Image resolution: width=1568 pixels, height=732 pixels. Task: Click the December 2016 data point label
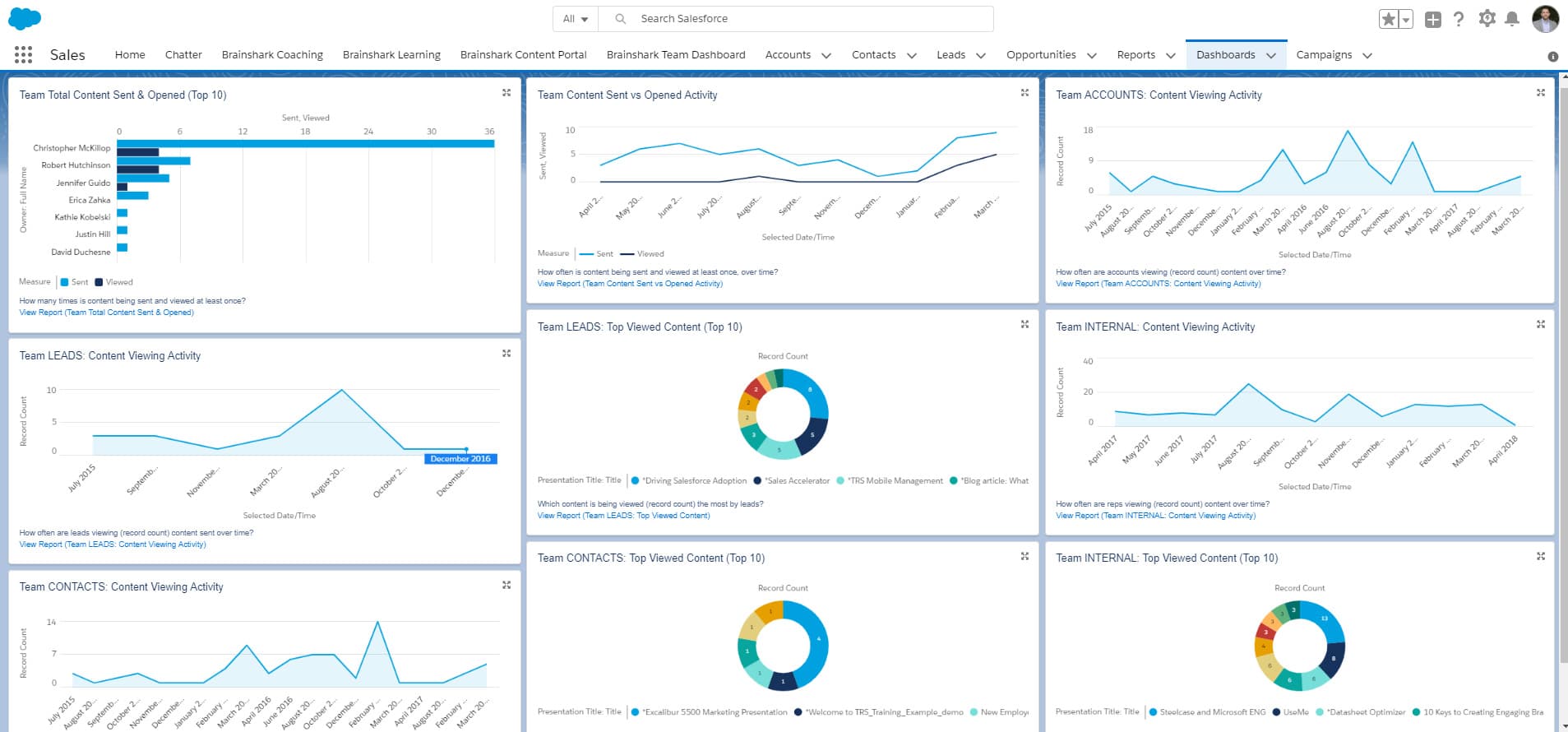(x=460, y=459)
